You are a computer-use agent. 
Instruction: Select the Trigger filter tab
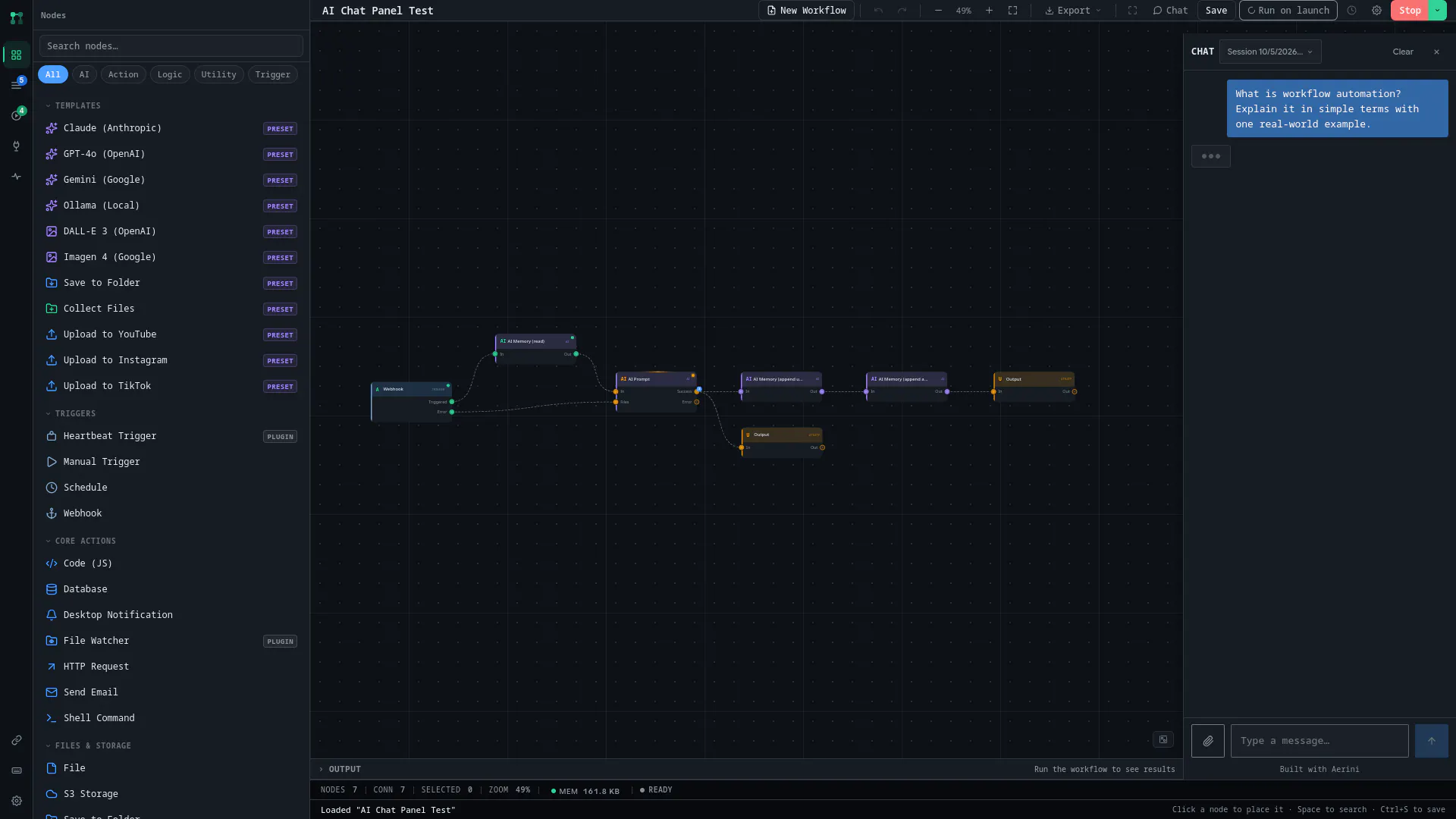click(x=272, y=74)
